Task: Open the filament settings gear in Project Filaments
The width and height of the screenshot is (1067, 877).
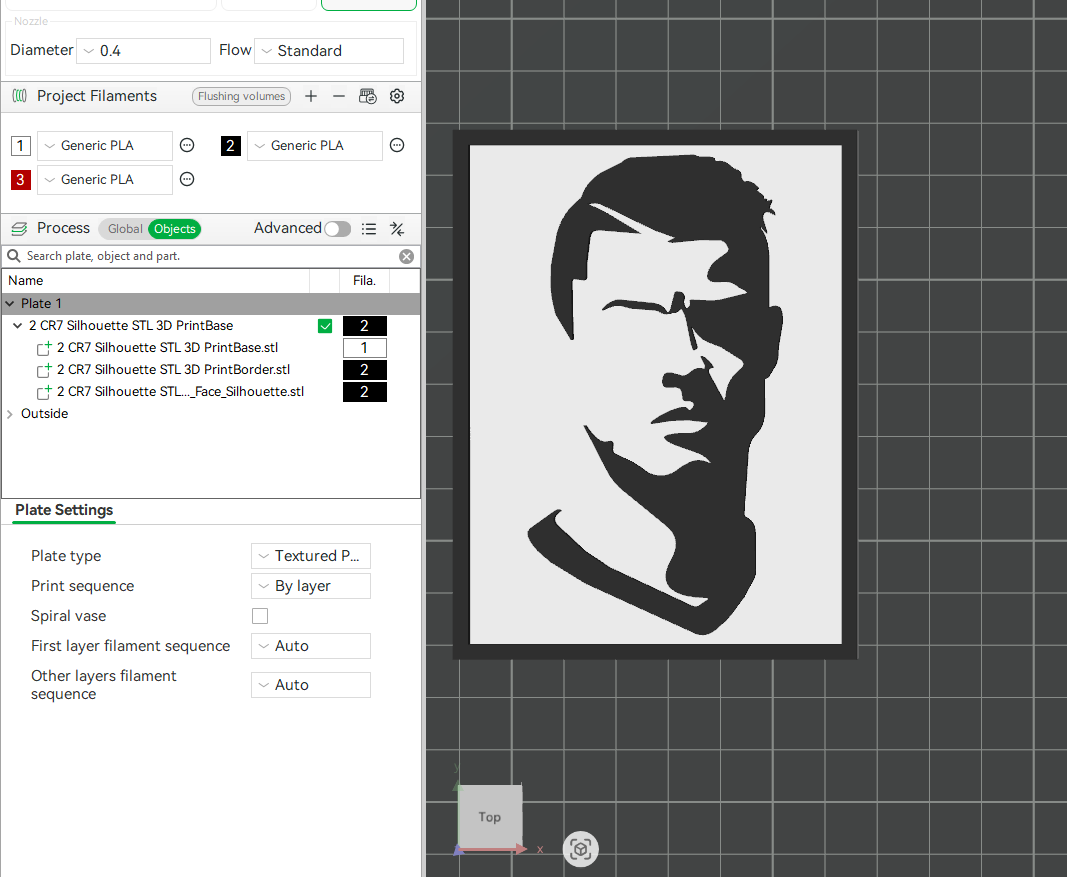Action: pyautogui.click(x=397, y=96)
